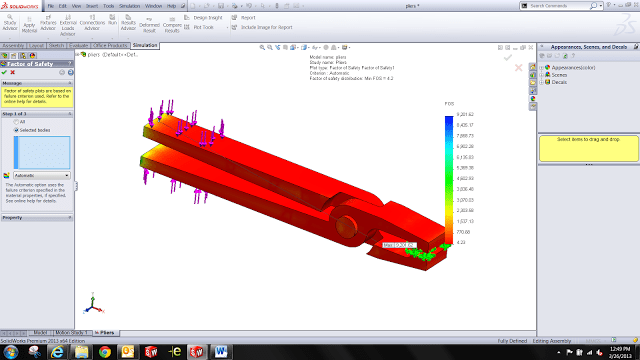Switch to the Office Products tab

coord(110,45)
